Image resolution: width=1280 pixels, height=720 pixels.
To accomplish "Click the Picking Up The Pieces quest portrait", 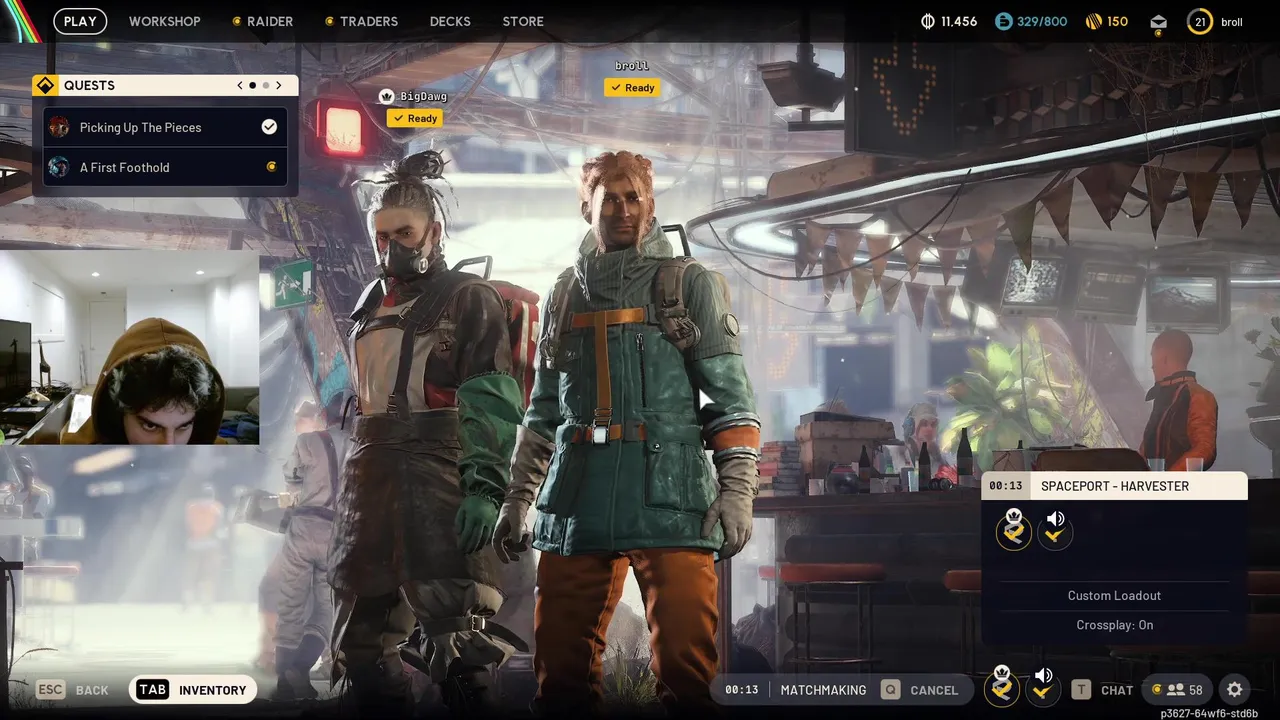I will (x=59, y=127).
